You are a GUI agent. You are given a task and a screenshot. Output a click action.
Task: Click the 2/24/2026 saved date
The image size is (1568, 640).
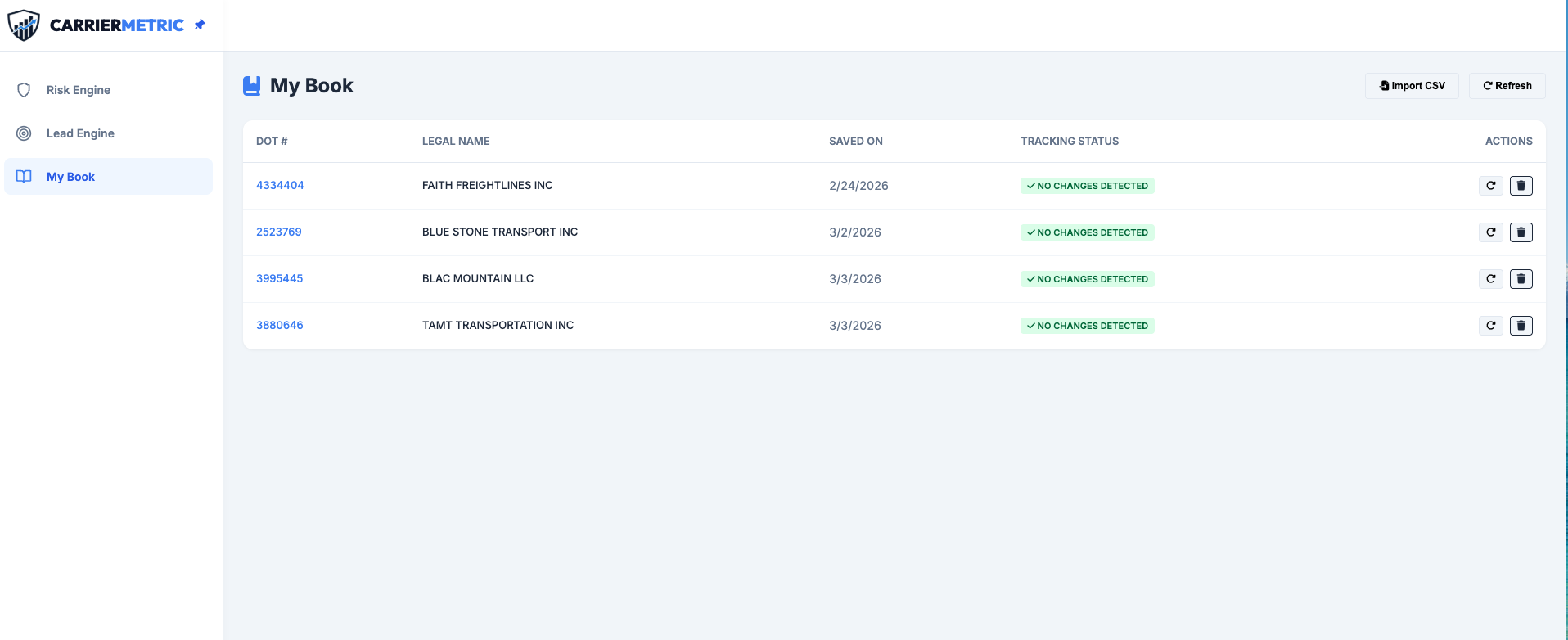(x=858, y=186)
